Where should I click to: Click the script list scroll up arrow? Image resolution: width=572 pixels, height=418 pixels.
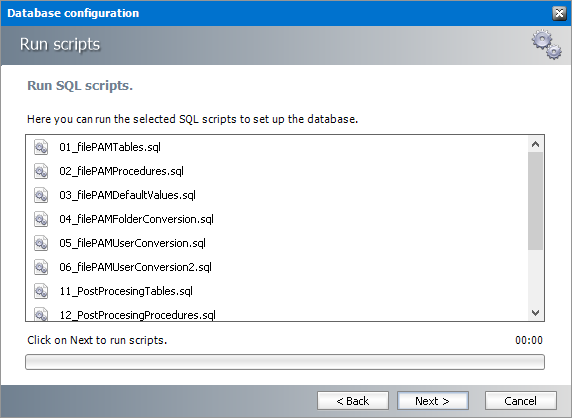click(x=535, y=144)
